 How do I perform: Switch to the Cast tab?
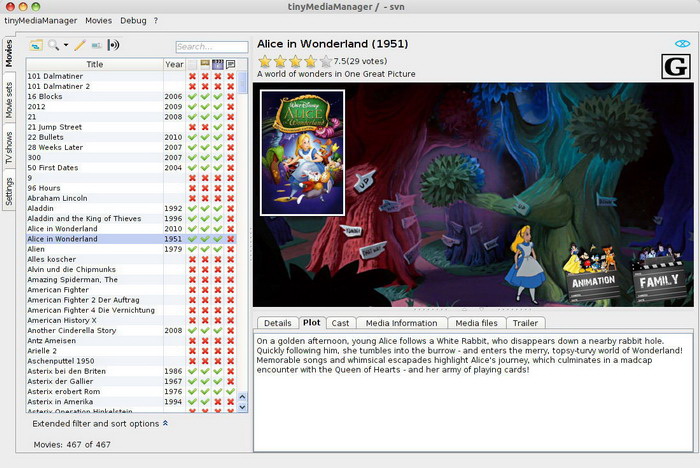pyautogui.click(x=340, y=323)
